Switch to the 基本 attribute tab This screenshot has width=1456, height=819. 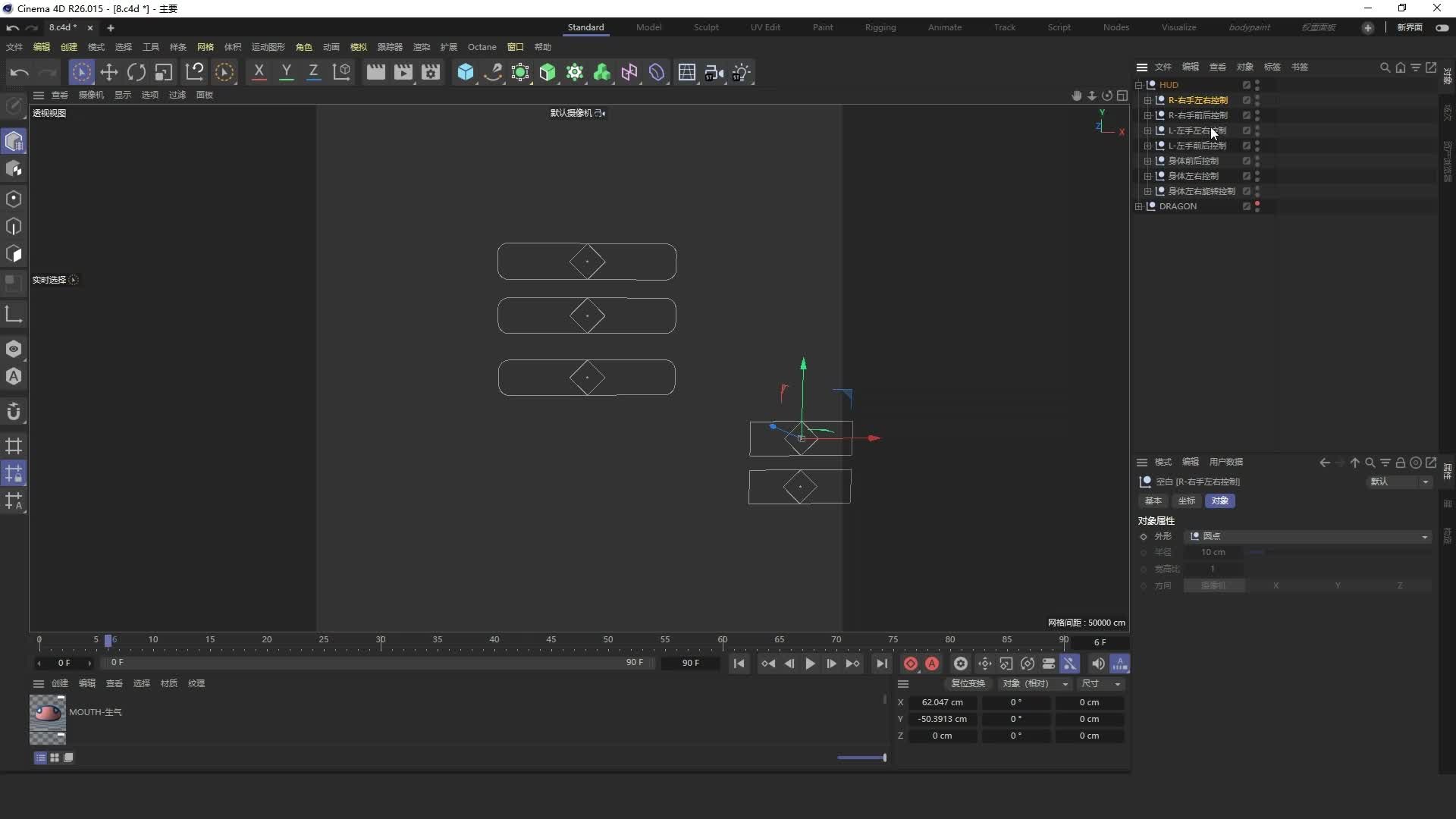coord(1153,501)
